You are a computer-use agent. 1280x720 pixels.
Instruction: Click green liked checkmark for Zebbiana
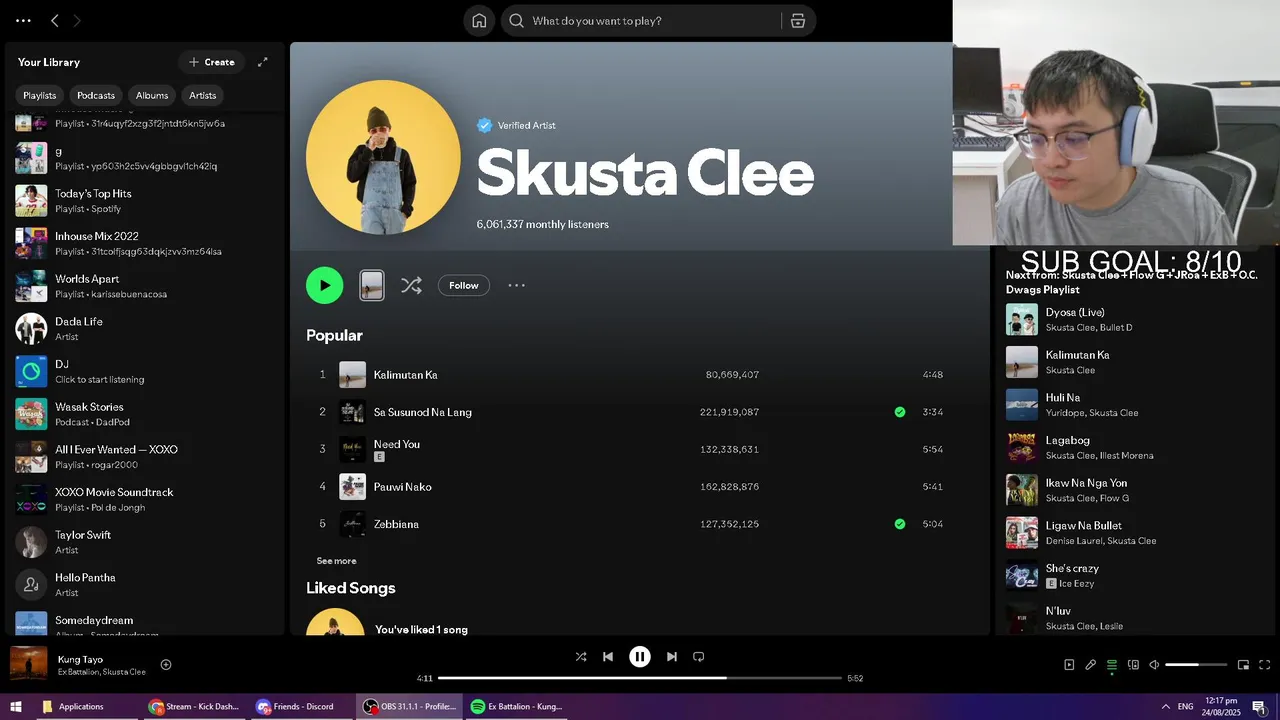pyautogui.click(x=900, y=524)
